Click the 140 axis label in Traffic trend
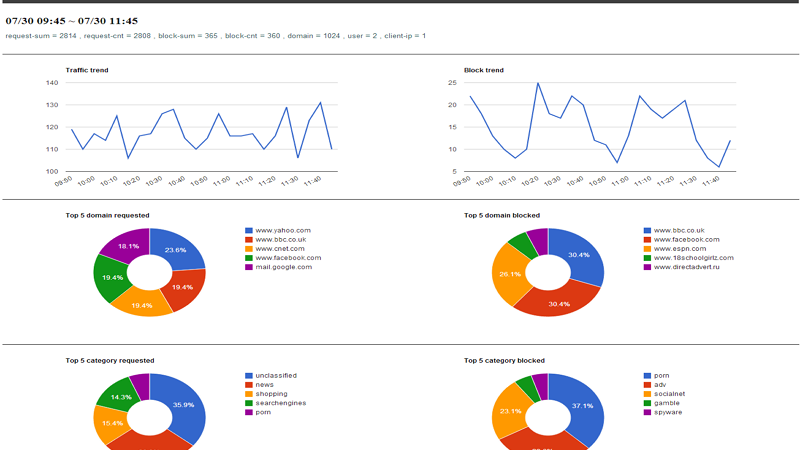The height and width of the screenshot is (450, 800). (x=52, y=83)
